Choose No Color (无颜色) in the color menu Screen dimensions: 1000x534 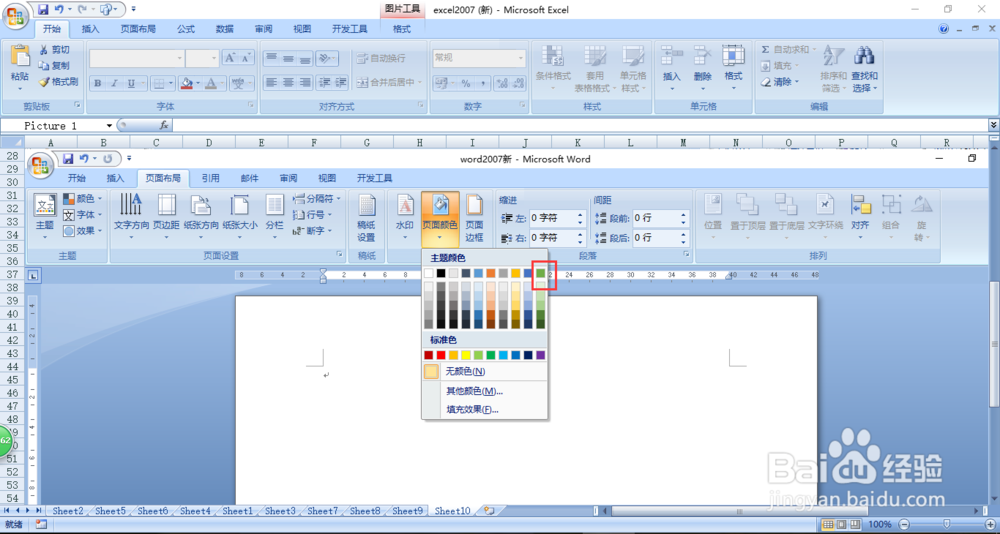tap(485, 371)
